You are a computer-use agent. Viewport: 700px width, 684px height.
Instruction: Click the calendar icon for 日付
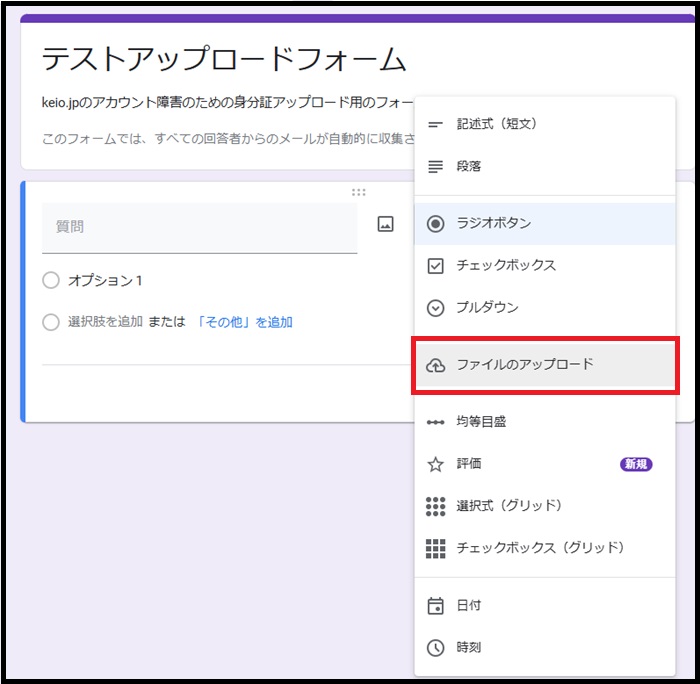point(435,606)
